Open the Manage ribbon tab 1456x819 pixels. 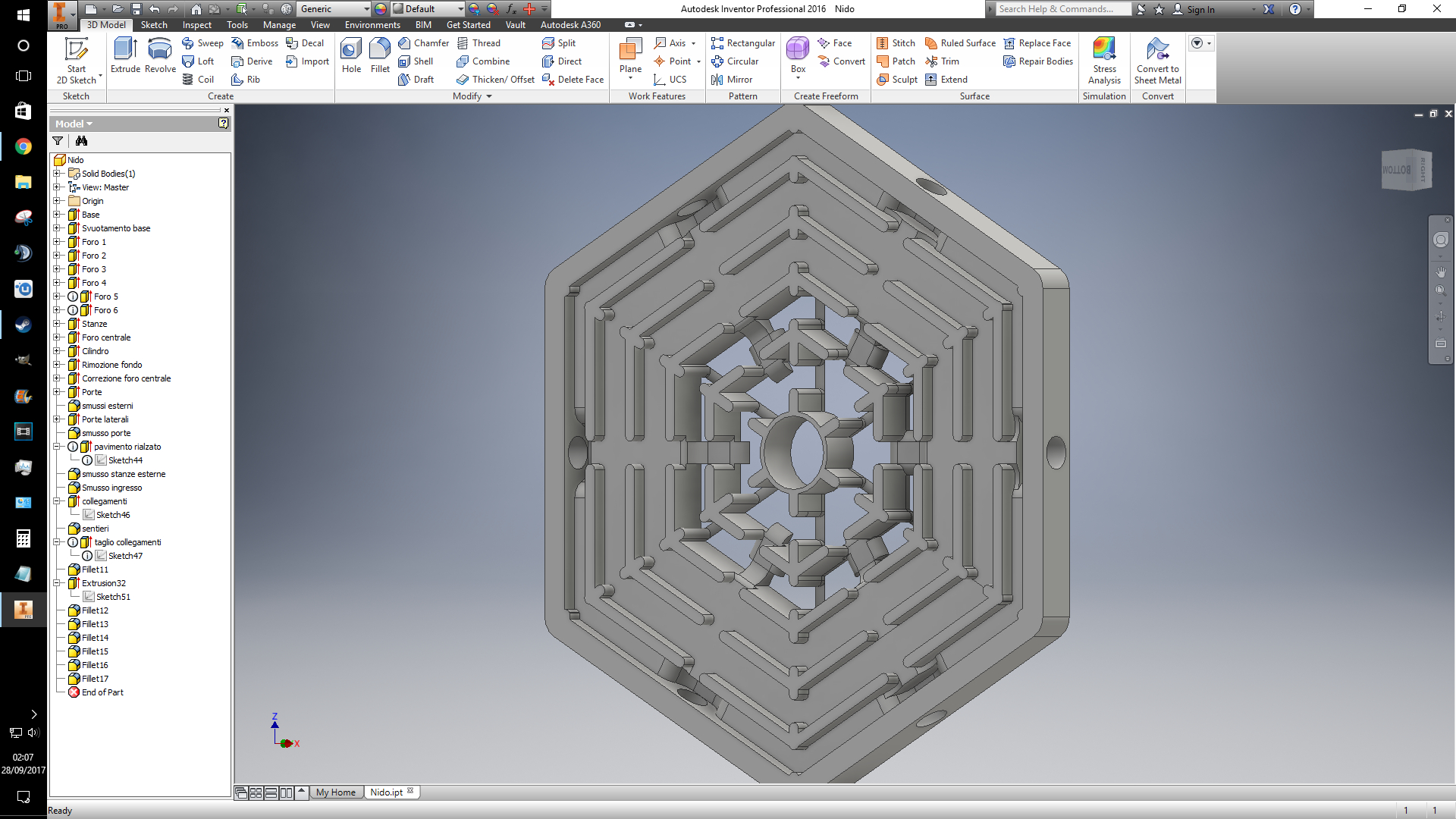pos(279,25)
